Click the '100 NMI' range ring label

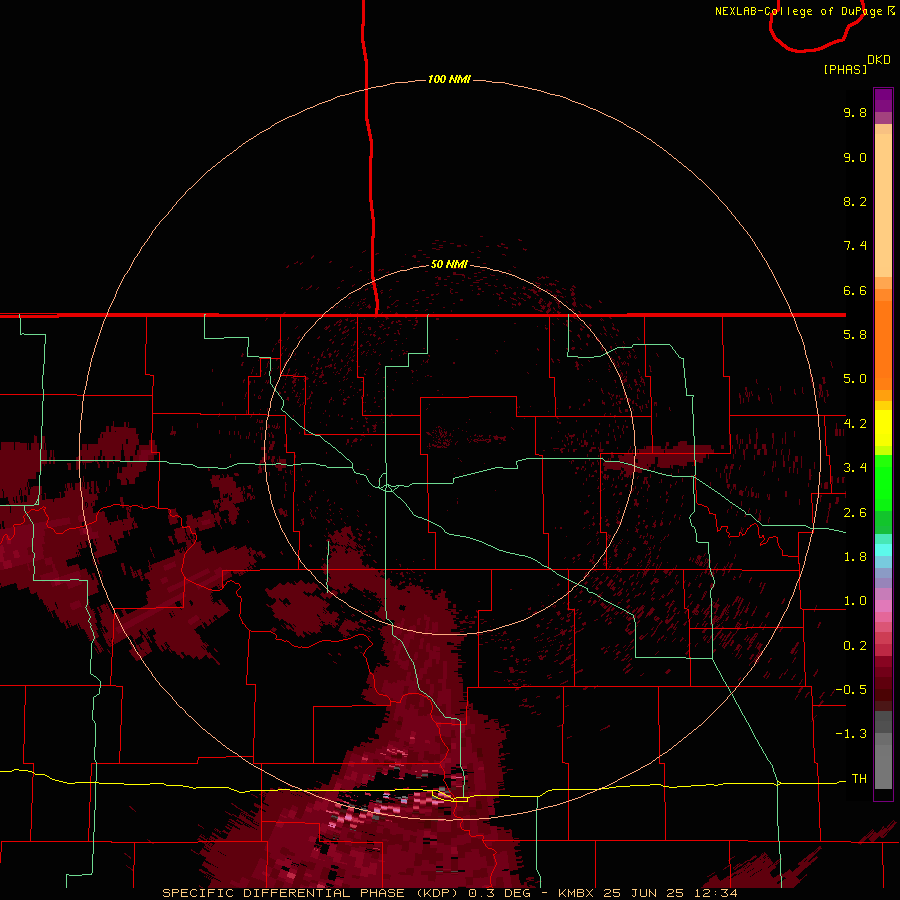point(449,79)
